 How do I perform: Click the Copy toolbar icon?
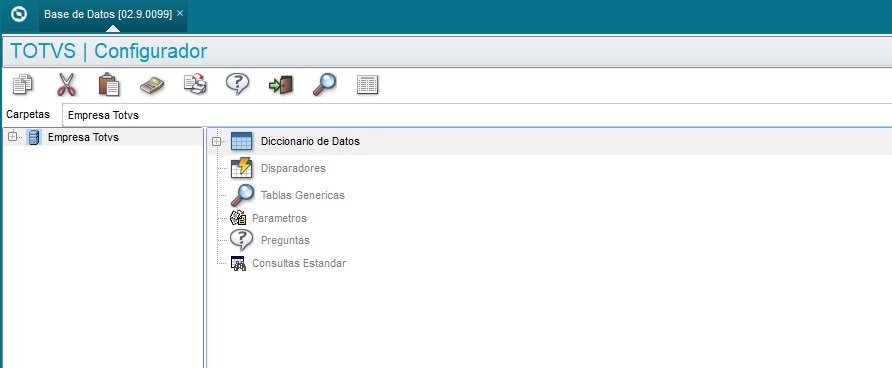23,85
